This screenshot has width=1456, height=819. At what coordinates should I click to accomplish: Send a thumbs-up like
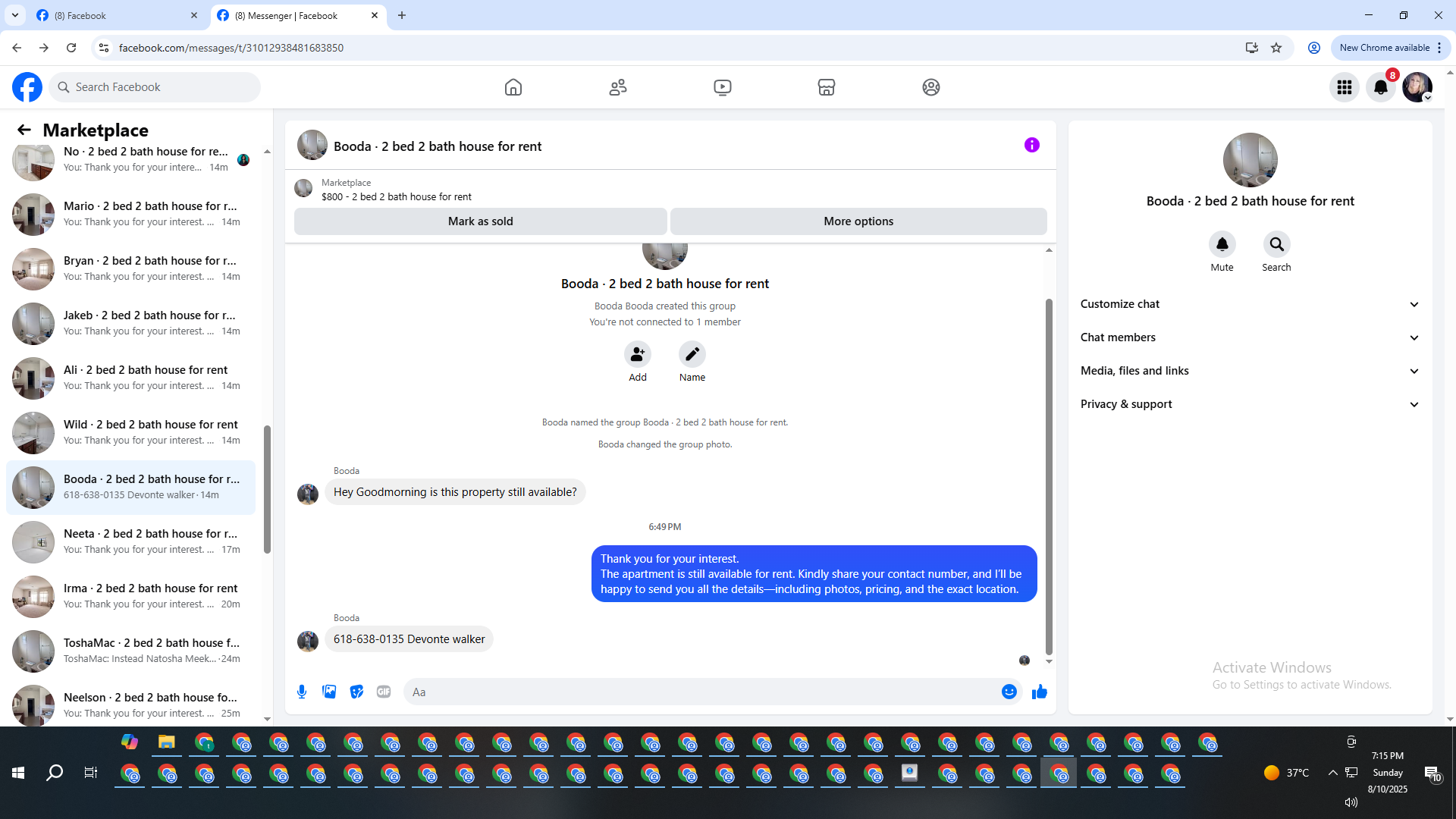coord(1039,692)
